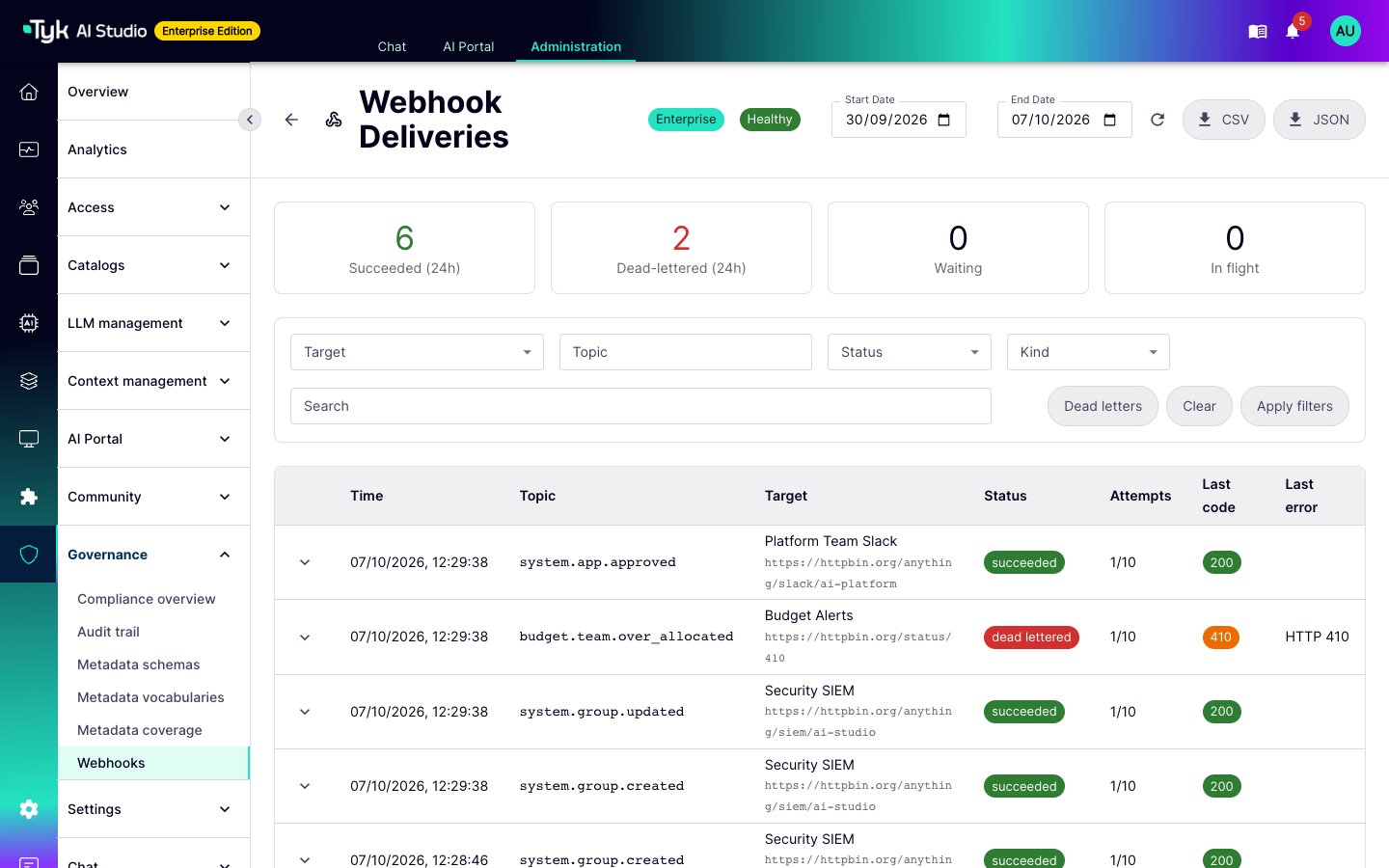The height and width of the screenshot is (868, 1389).
Task: Show Dead letters only
Action: coord(1103,406)
